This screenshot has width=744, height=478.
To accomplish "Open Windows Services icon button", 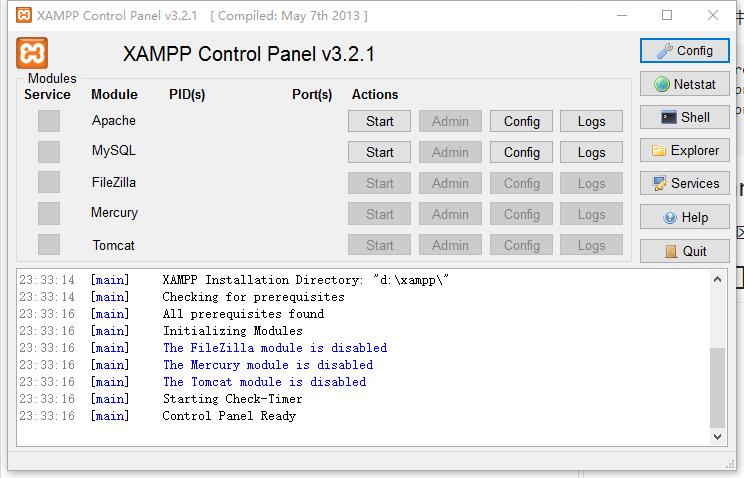I will [x=684, y=183].
